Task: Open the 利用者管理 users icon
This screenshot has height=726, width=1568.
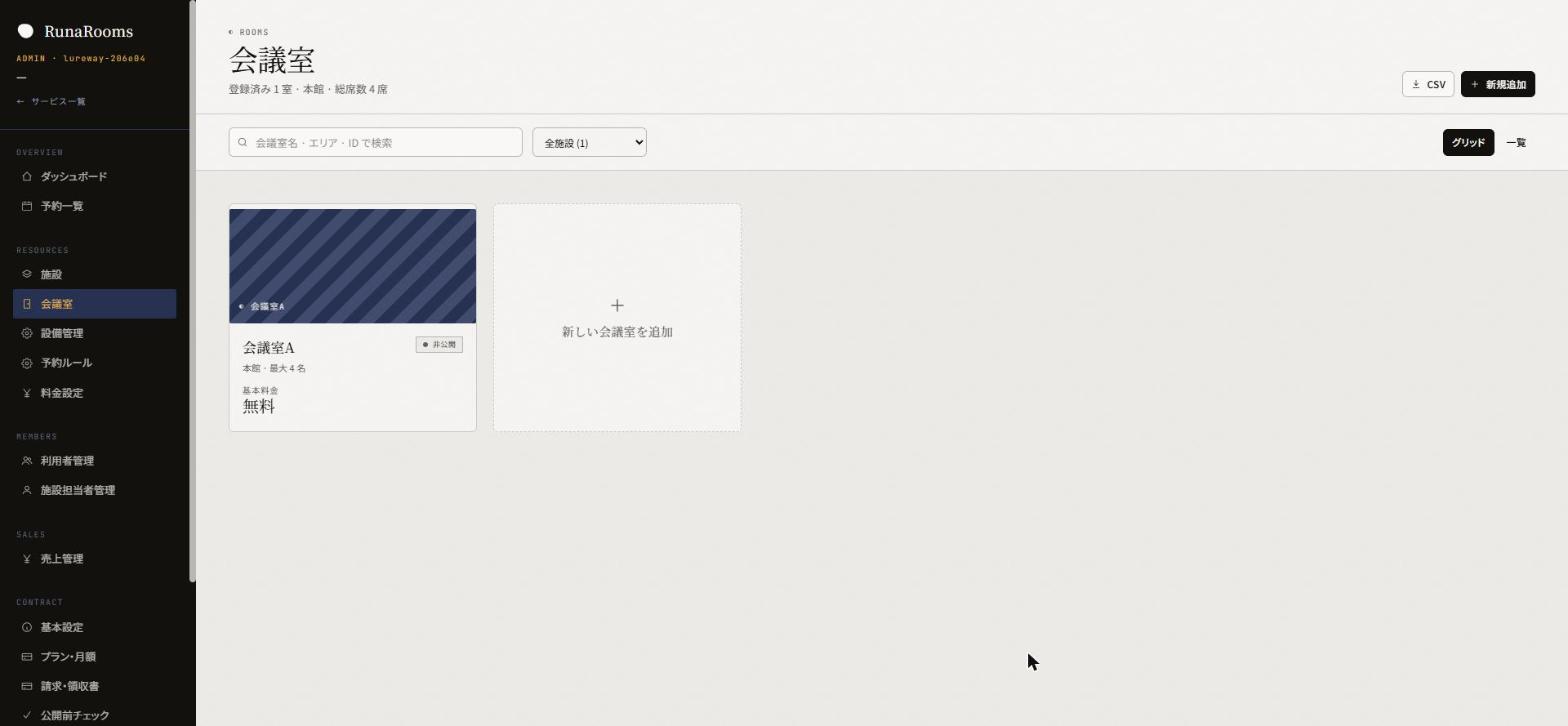Action: coord(27,461)
